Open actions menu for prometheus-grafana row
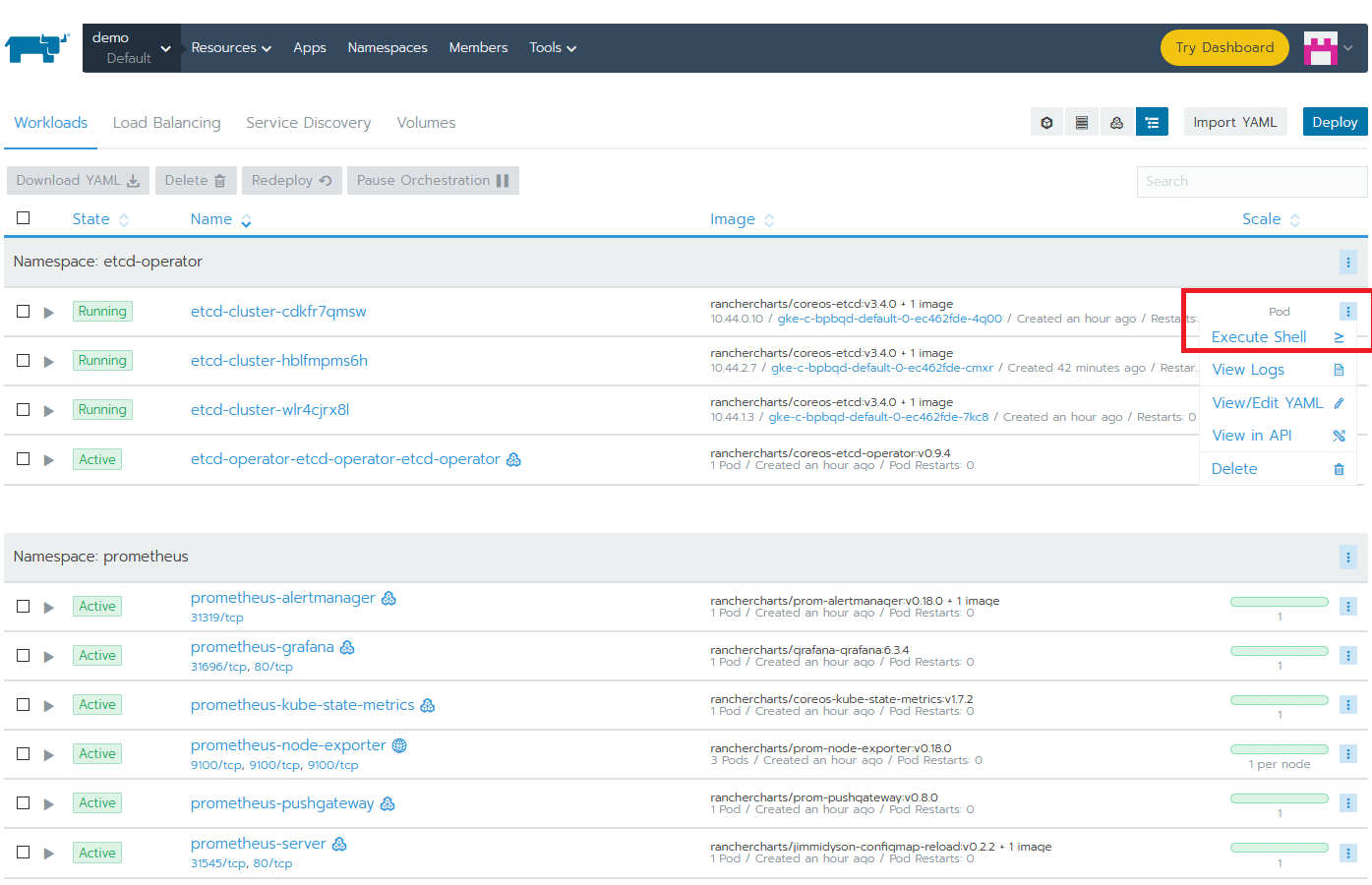The width and height of the screenshot is (1372, 885). [x=1347, y=656]
